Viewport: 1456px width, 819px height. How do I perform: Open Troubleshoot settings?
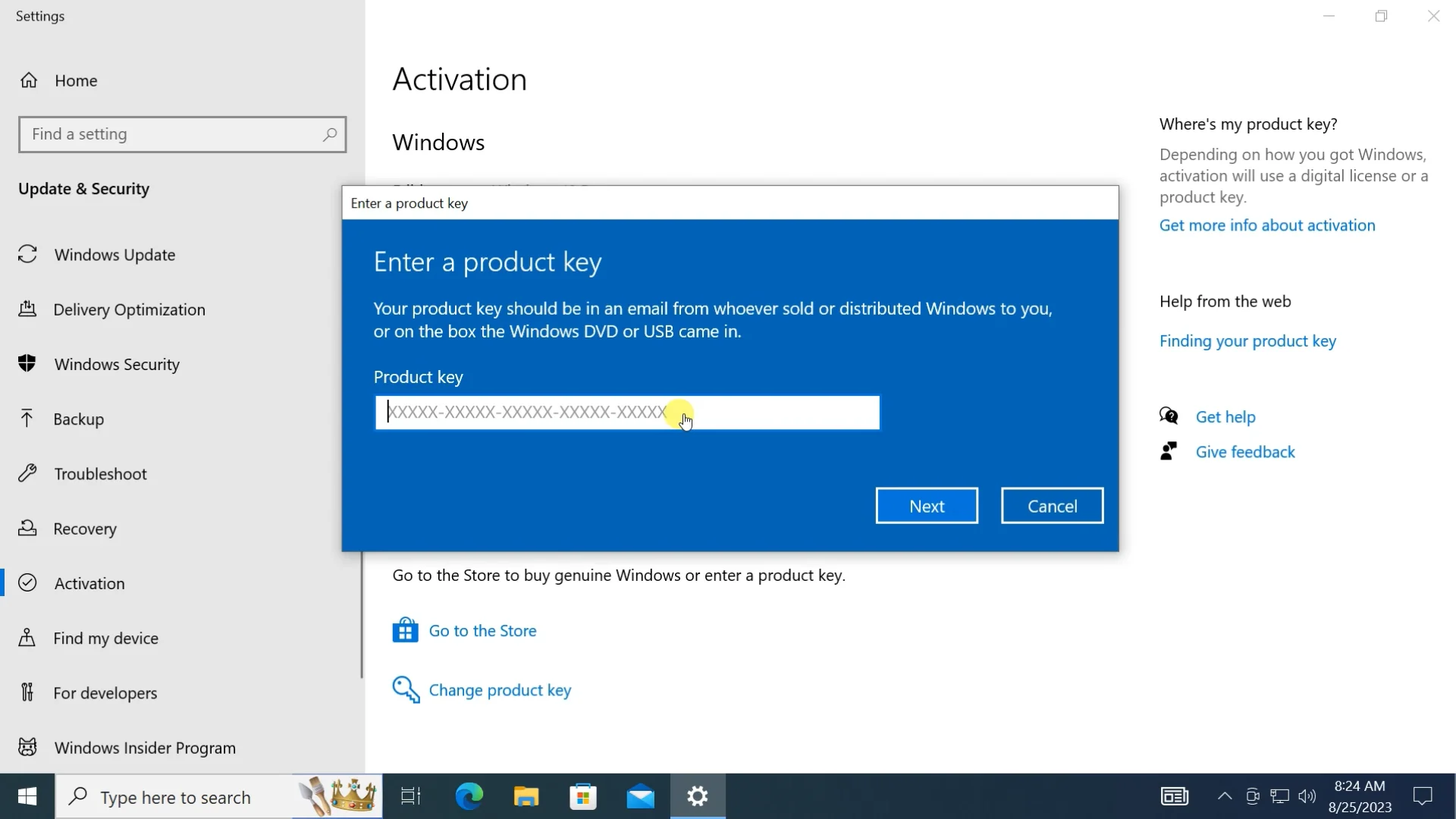pyautogui.click(x=99, y=473)
